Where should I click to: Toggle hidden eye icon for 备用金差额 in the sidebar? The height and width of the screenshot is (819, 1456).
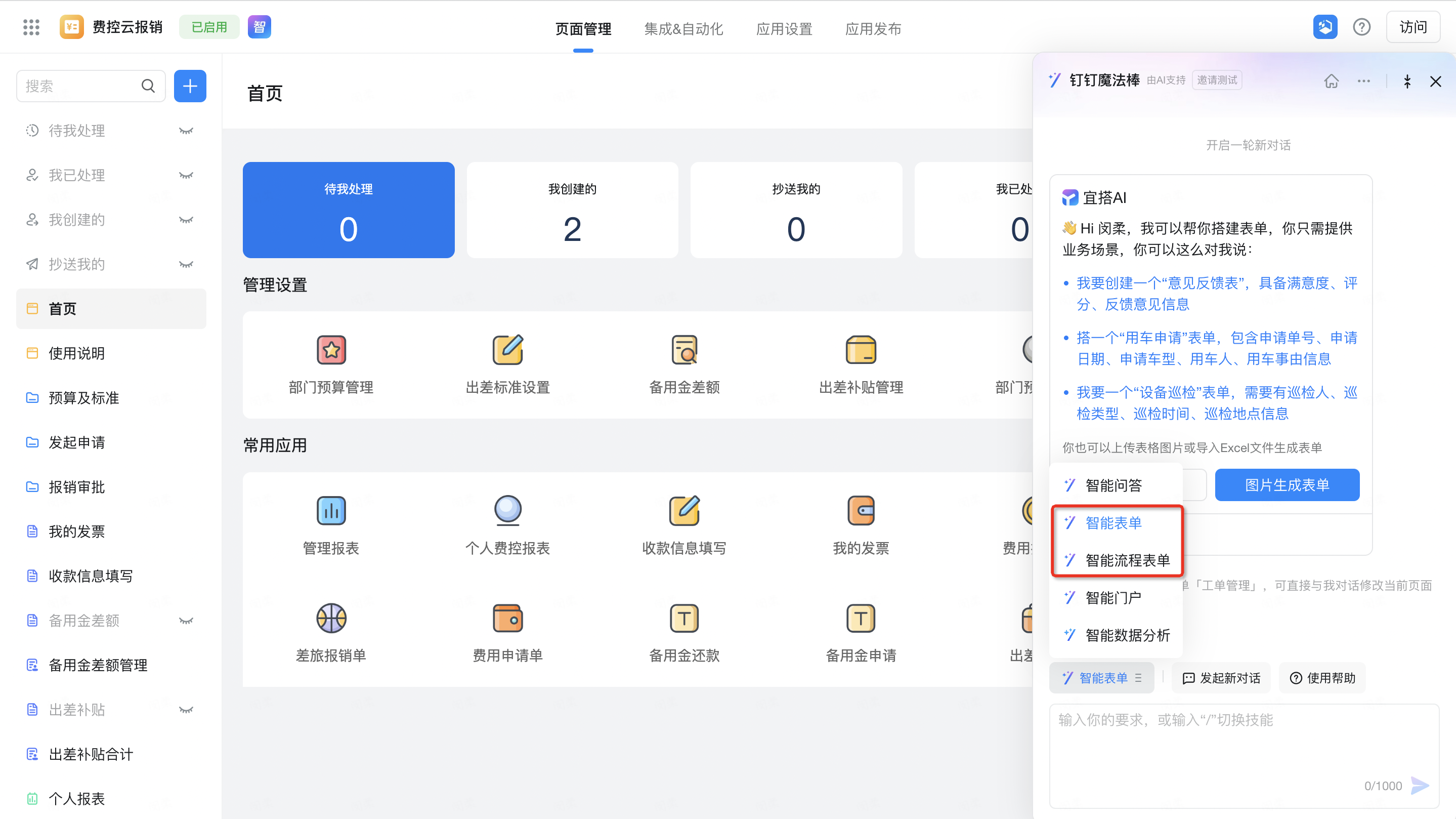(x=186, y=621)
